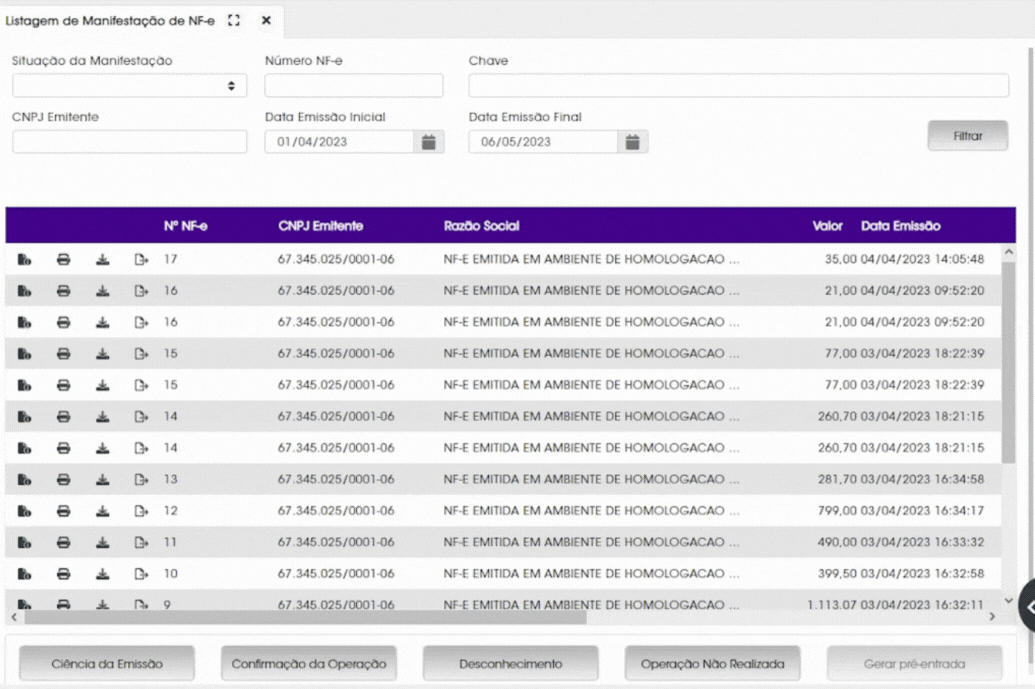This screenshot has width=1035, height=689.
Task: Open the Situação da Manifestação dropdown
Action: (129, 86)
